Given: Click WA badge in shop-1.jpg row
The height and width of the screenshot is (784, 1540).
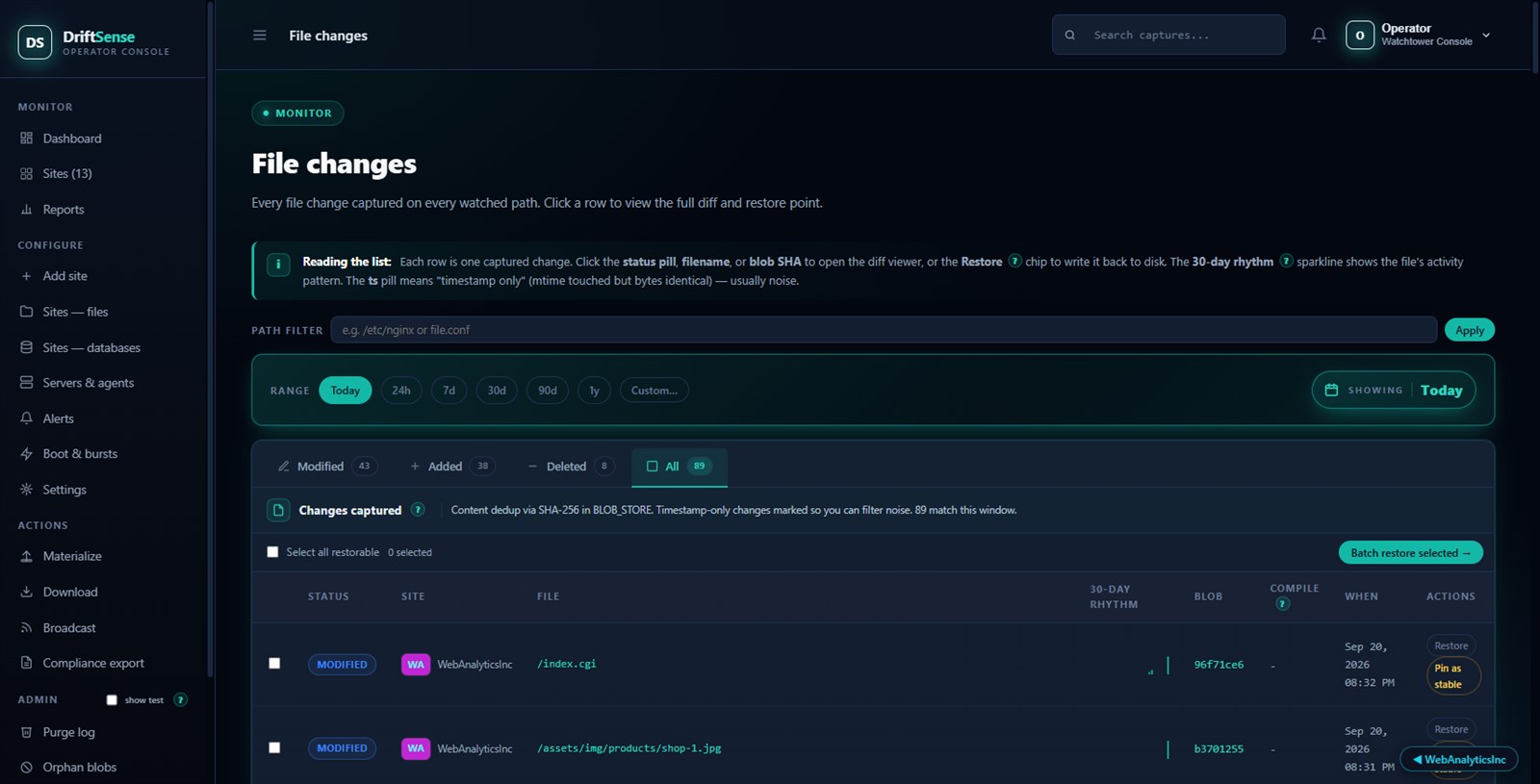Looking at the screenshot, I should point(416,748).
